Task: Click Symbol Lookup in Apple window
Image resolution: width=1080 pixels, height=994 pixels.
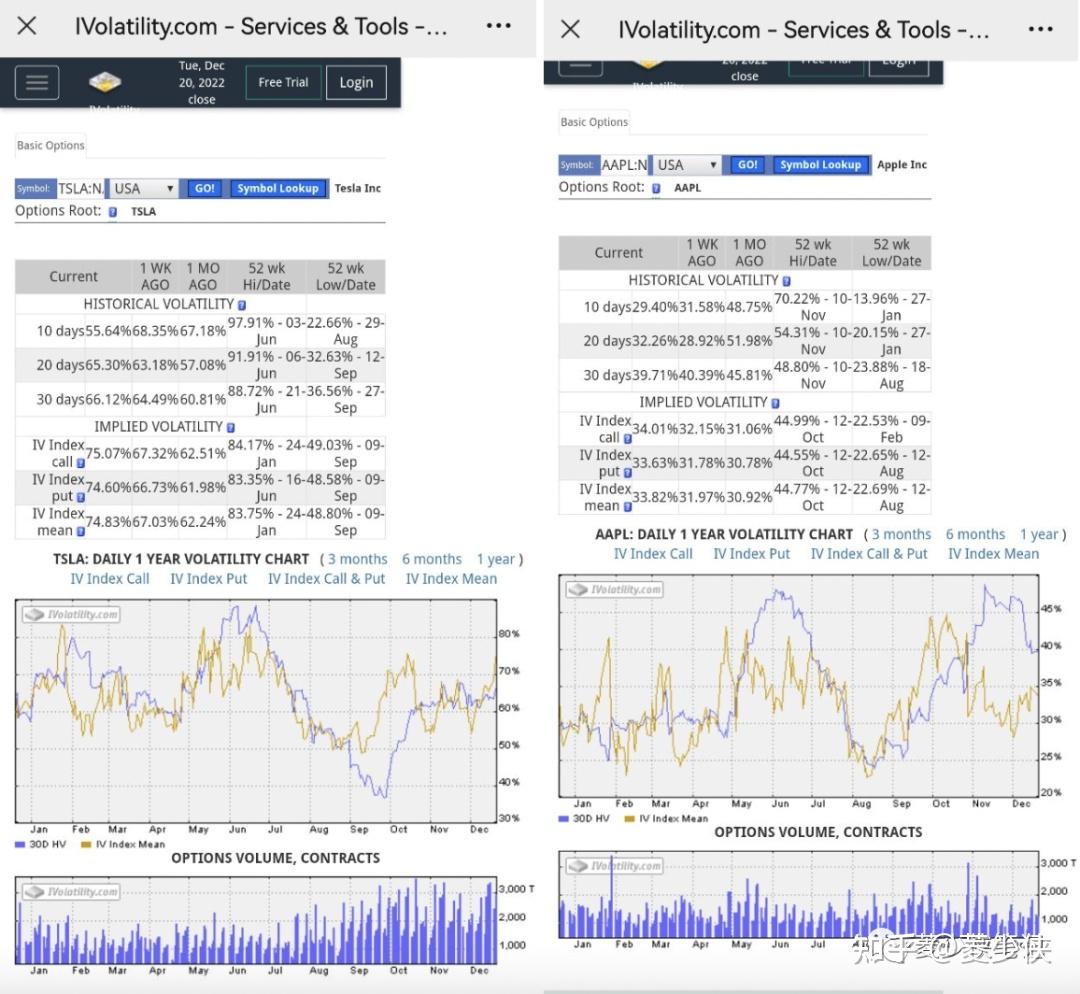Action: click(x=820, y=165)
